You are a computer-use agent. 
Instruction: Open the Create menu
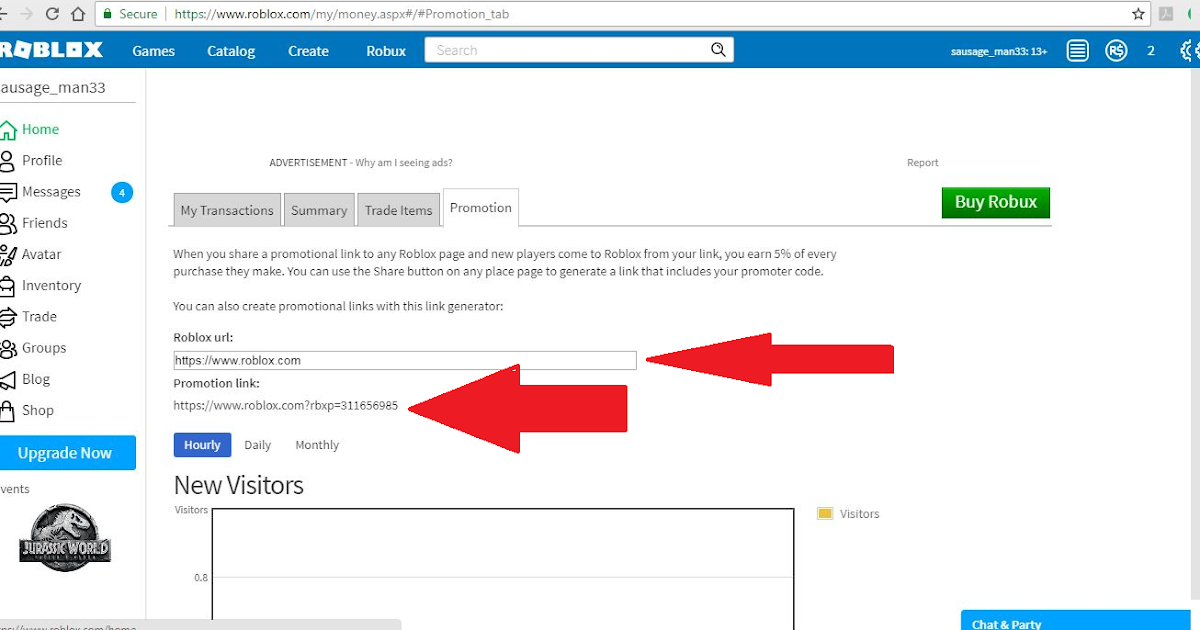(x=308, y=51)
